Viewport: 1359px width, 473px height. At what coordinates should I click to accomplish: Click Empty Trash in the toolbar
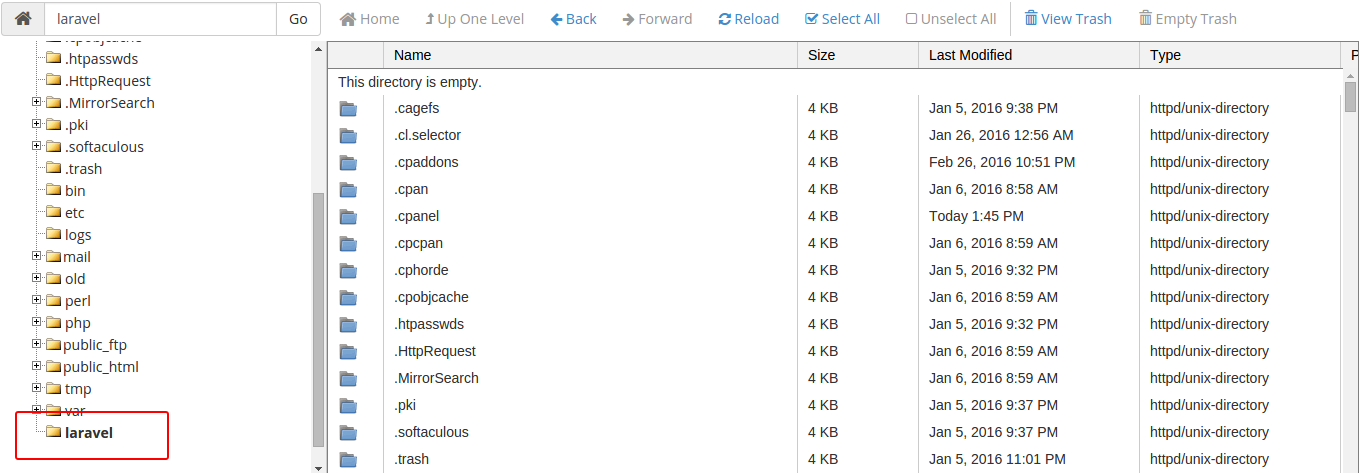click(x=1145, y=19)
